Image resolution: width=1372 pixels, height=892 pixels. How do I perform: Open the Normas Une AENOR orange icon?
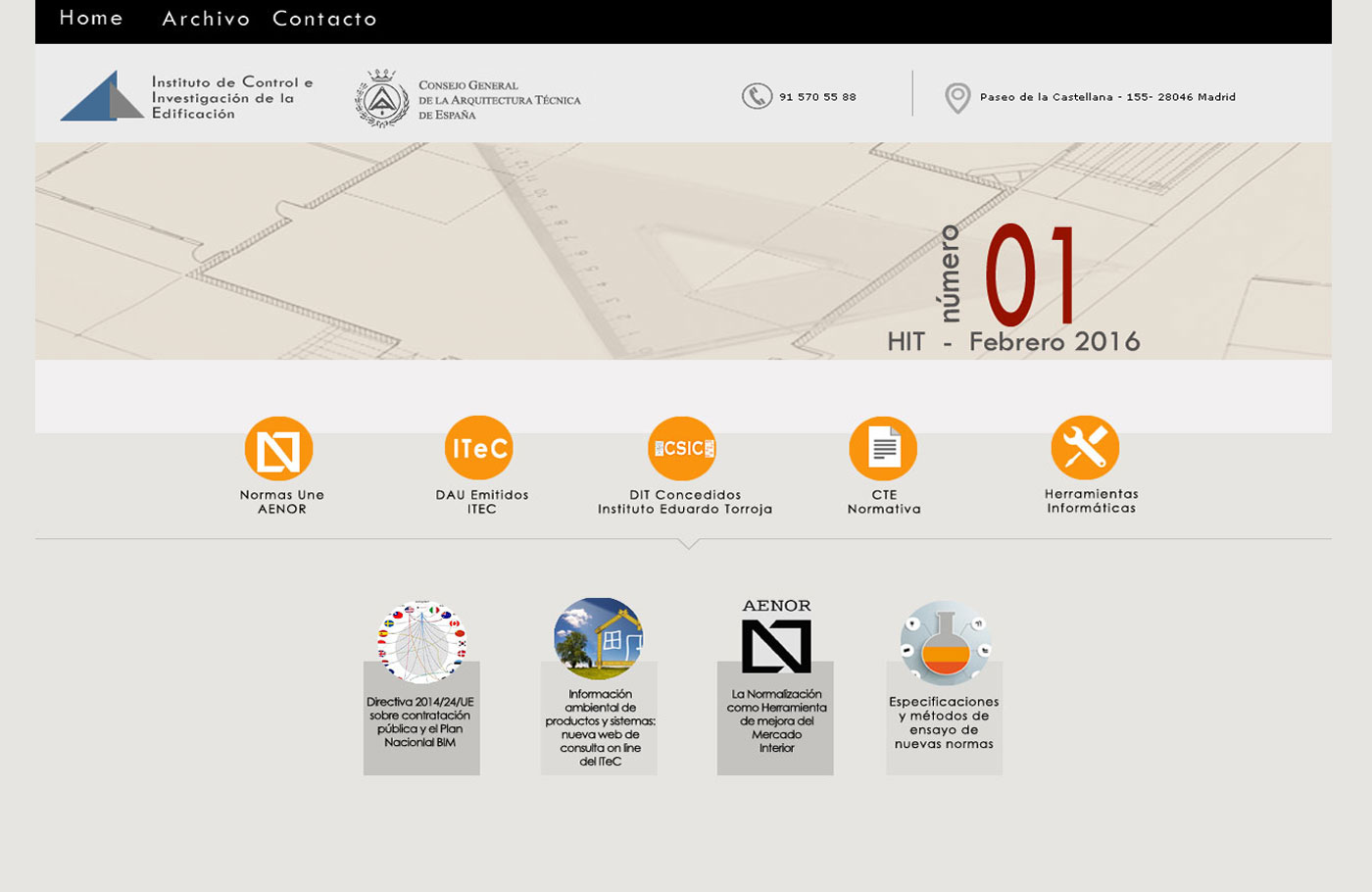point(279,450)
